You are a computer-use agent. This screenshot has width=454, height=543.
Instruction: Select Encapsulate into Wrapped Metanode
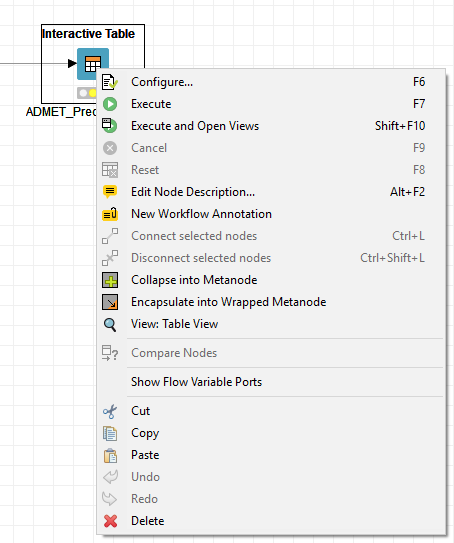(x=271, y=302)
